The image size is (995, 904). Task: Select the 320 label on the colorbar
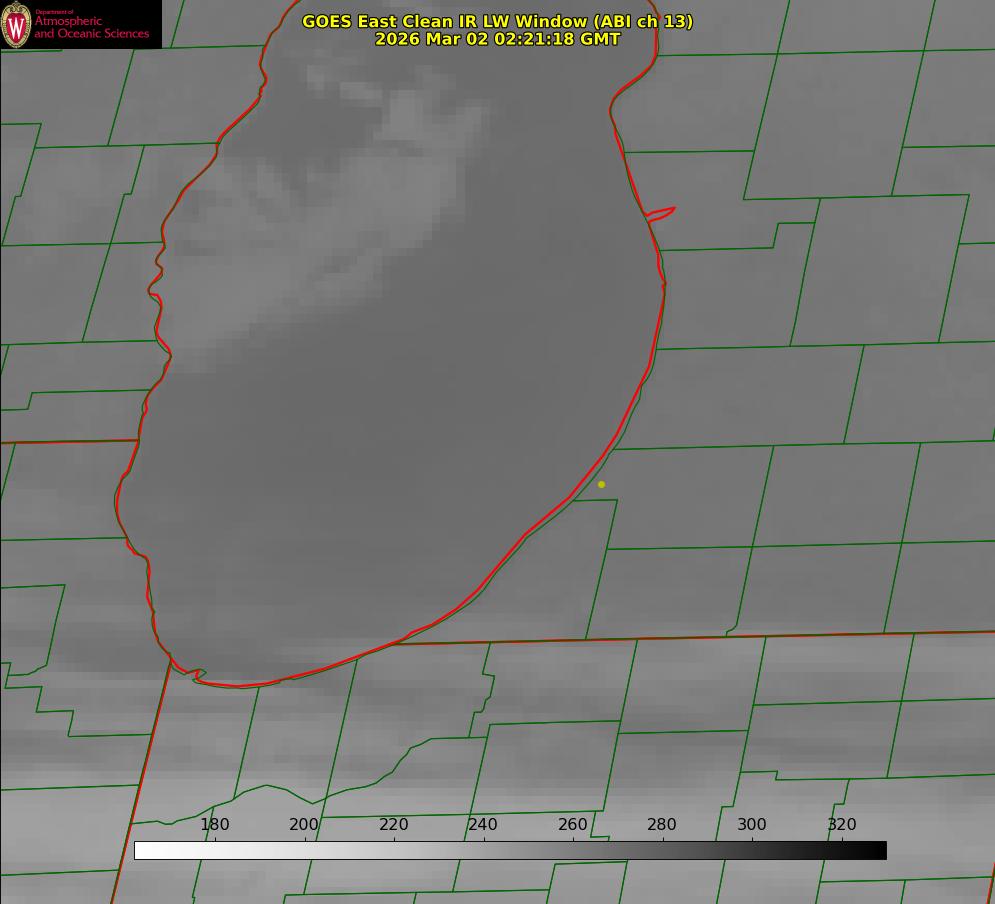842,824
